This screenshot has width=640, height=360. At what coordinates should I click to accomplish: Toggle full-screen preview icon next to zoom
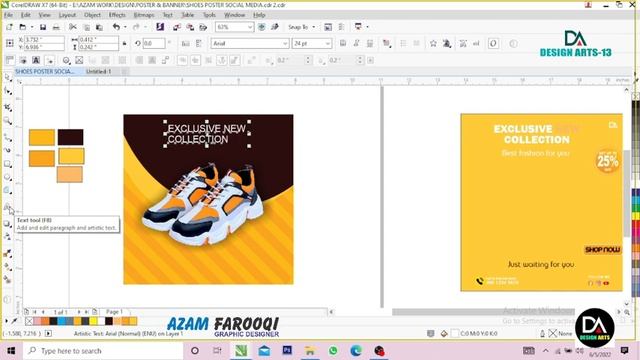(262, 27)
